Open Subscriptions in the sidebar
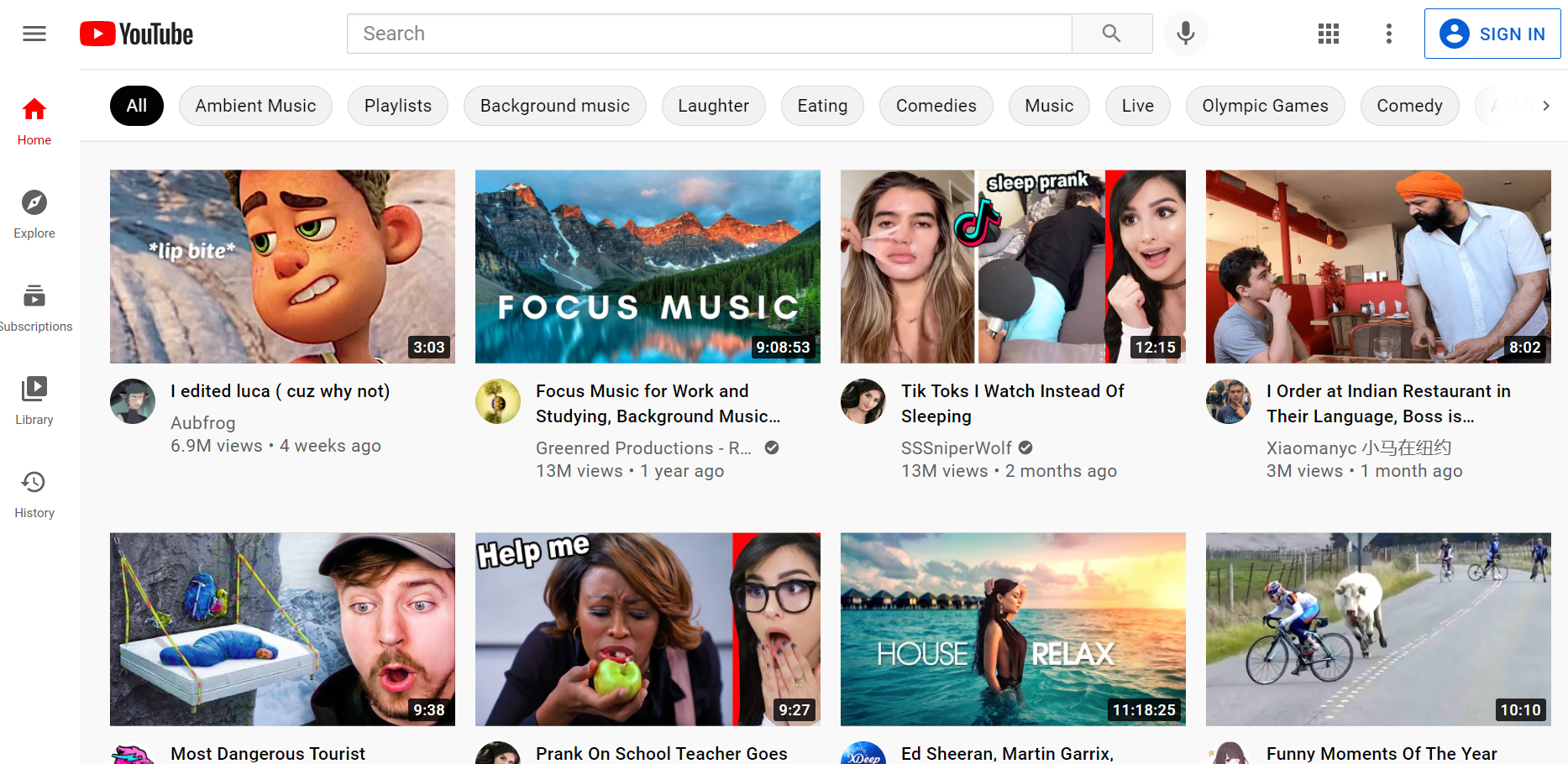 (34, 308)
